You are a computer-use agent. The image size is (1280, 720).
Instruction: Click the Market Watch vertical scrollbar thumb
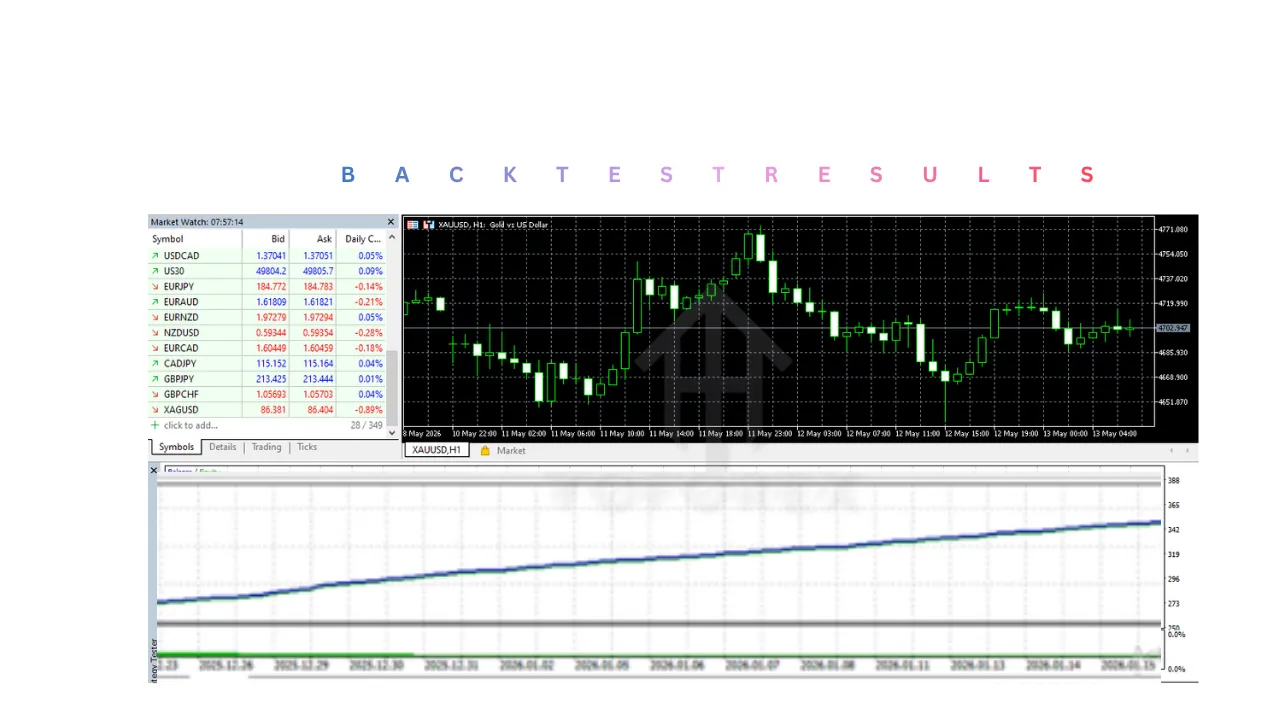(392, 388)
